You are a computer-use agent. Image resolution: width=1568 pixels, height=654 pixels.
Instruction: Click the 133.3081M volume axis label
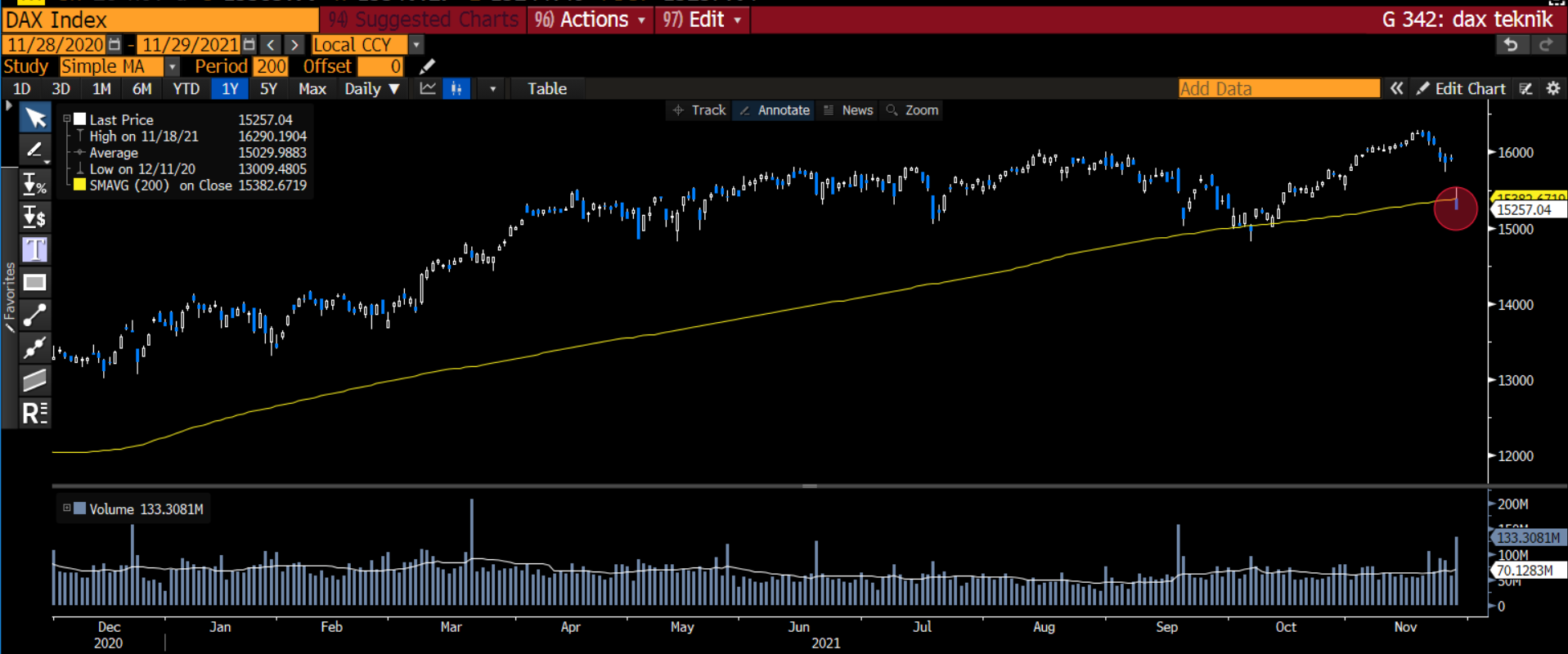1528,537
